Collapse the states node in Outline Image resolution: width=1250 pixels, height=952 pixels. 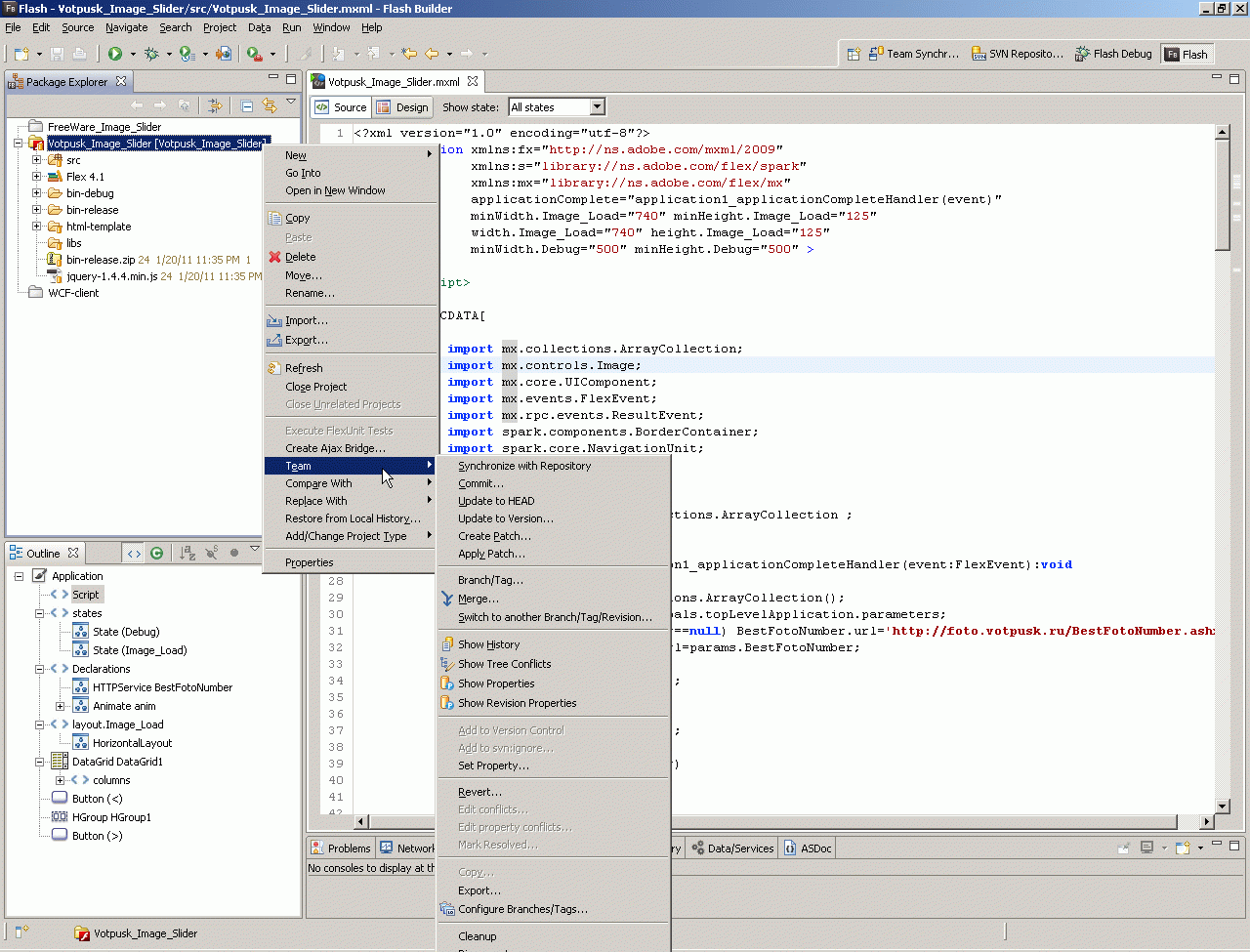pos(39,613)
